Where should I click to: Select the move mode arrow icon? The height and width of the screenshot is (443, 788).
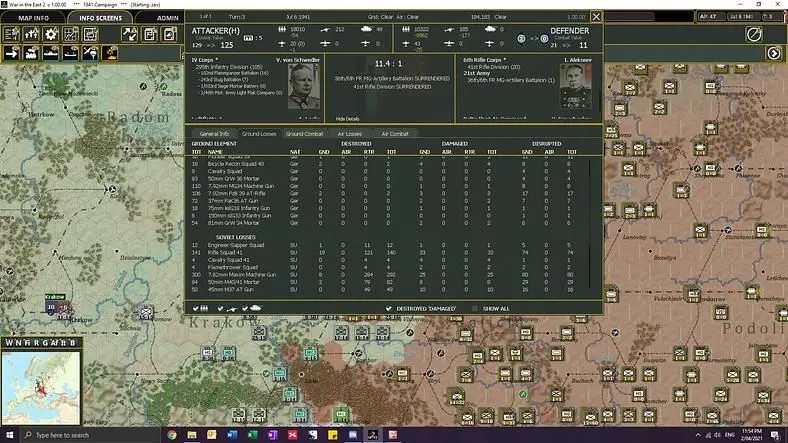click(x=11, y=53)
